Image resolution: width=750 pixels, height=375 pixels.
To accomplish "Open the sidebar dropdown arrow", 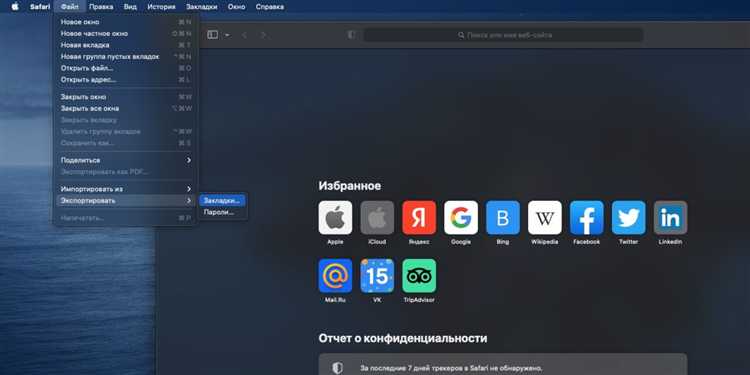I will (227, 35).
